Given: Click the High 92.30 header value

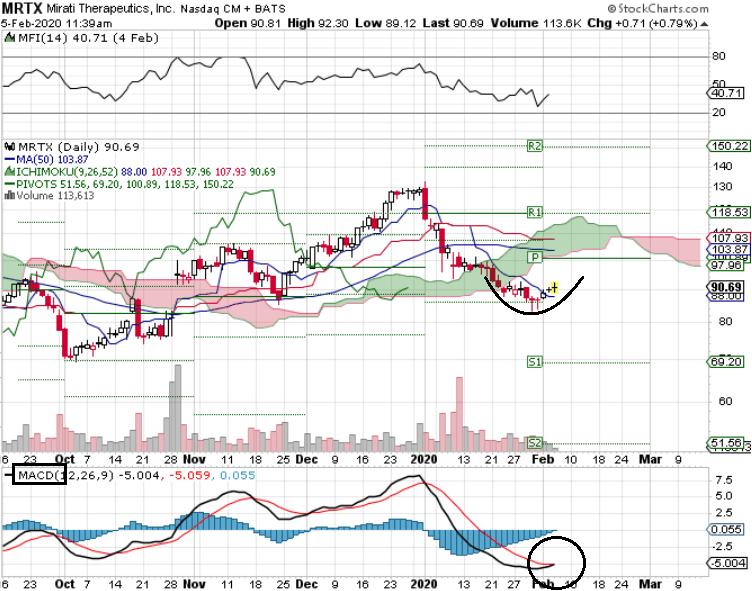Looking at the screenshot, I should click(x=318, y=23).
